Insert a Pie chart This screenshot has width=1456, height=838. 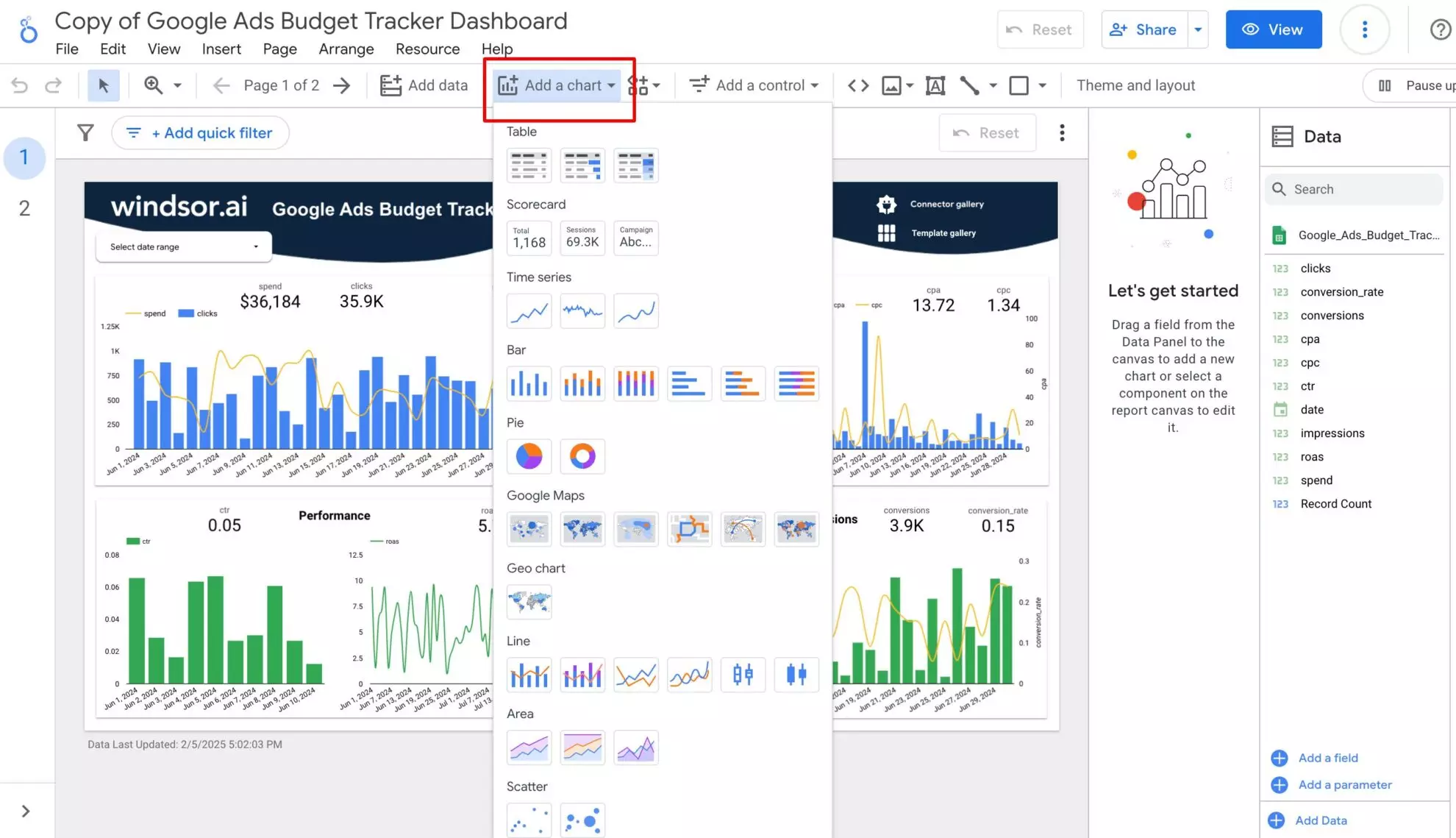coord(529,457)
